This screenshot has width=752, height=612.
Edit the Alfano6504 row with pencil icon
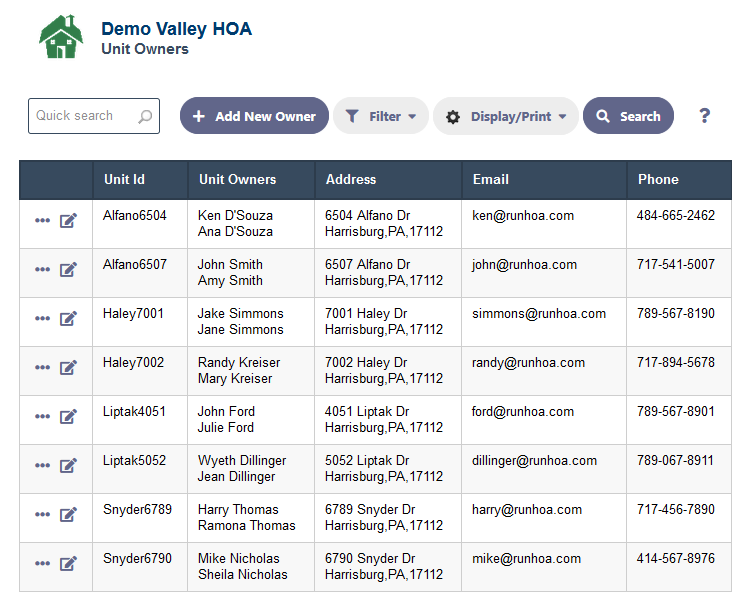point(68,221)
